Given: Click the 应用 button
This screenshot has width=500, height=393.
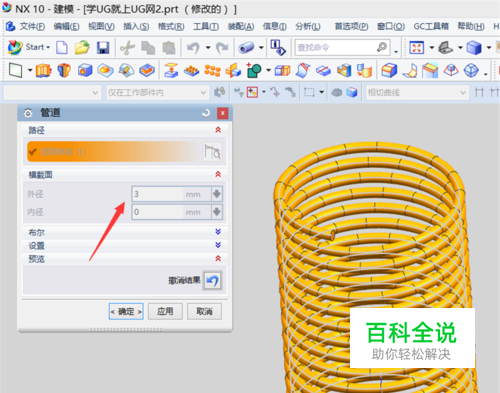Looking at the screenshot, I should click(x=165, y=312).
